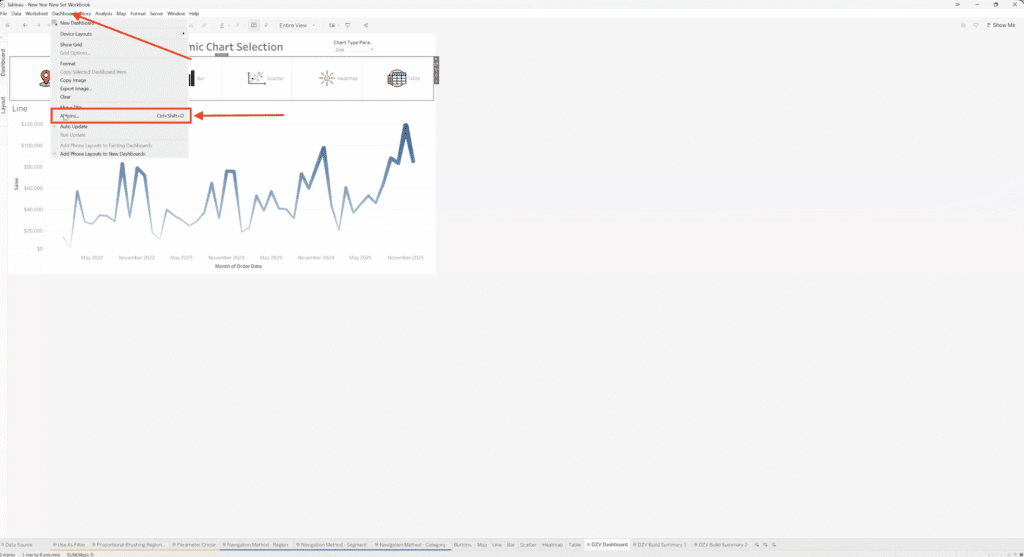1024x557 pixels.
Task: Go to the Data Source tab
Action: pyautogui.click(x=19, y=544)
